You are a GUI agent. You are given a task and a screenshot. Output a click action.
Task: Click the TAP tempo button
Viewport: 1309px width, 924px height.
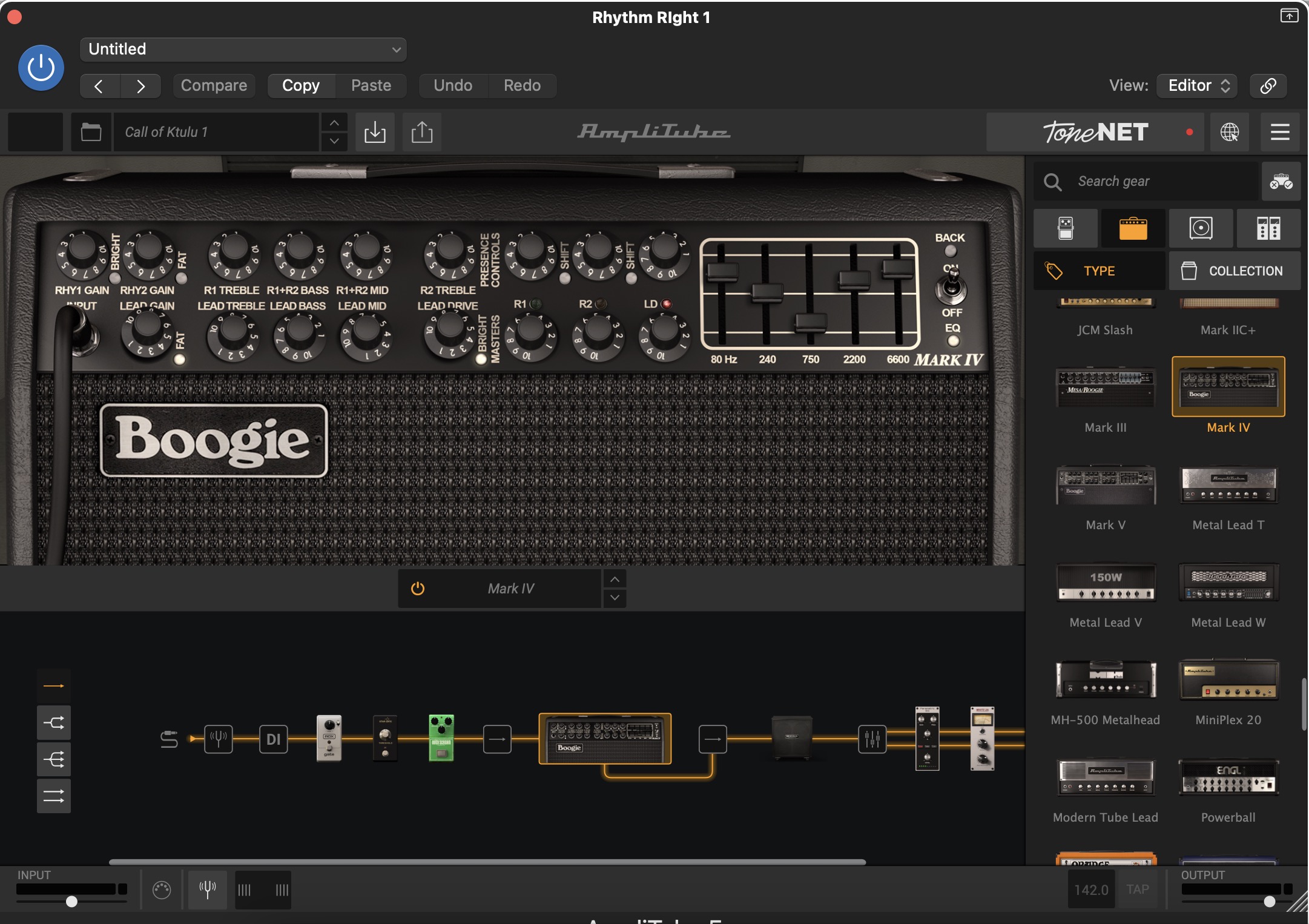click(1138, 889)
